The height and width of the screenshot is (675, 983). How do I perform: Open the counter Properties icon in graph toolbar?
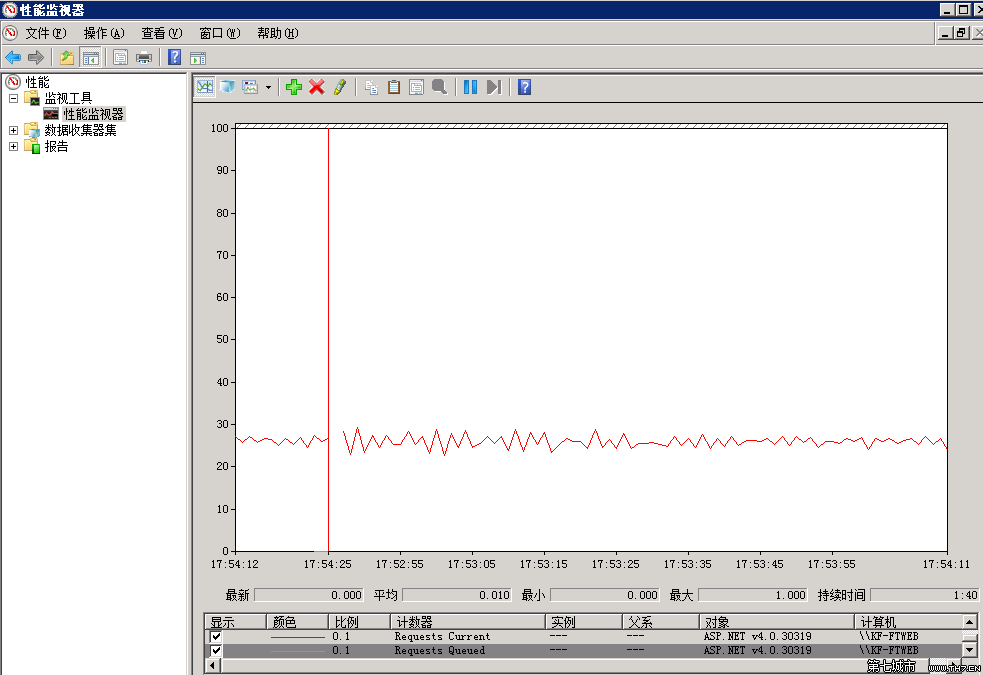pyautogui.click(x=416, y=87)
